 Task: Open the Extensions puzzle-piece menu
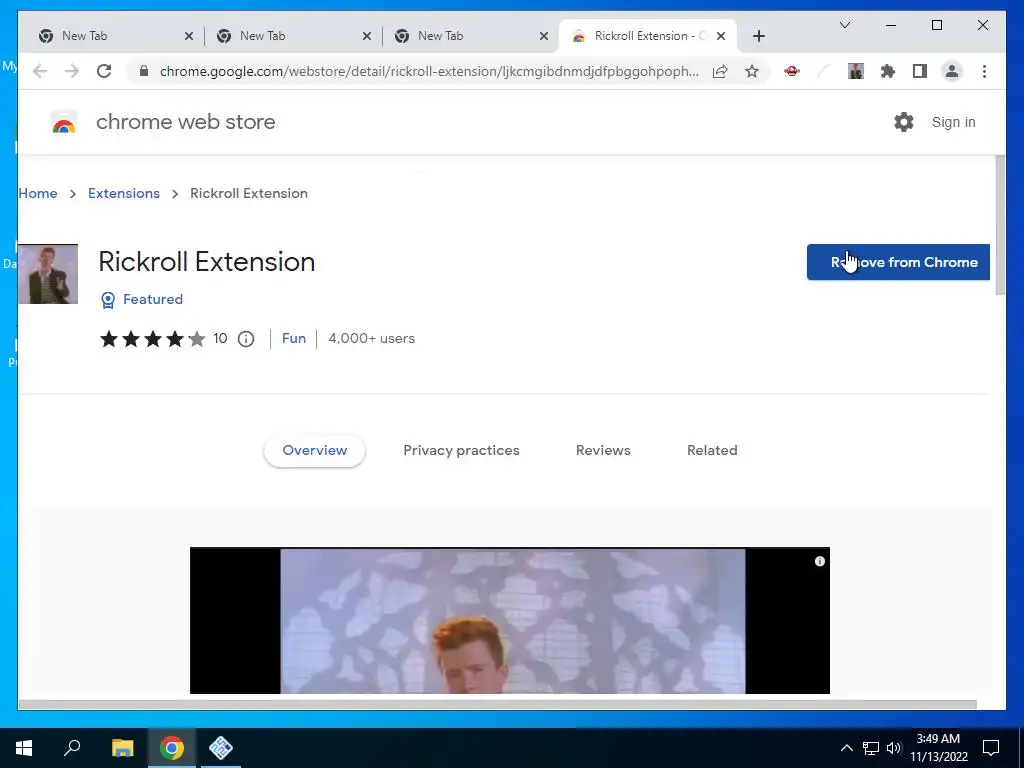888,71
